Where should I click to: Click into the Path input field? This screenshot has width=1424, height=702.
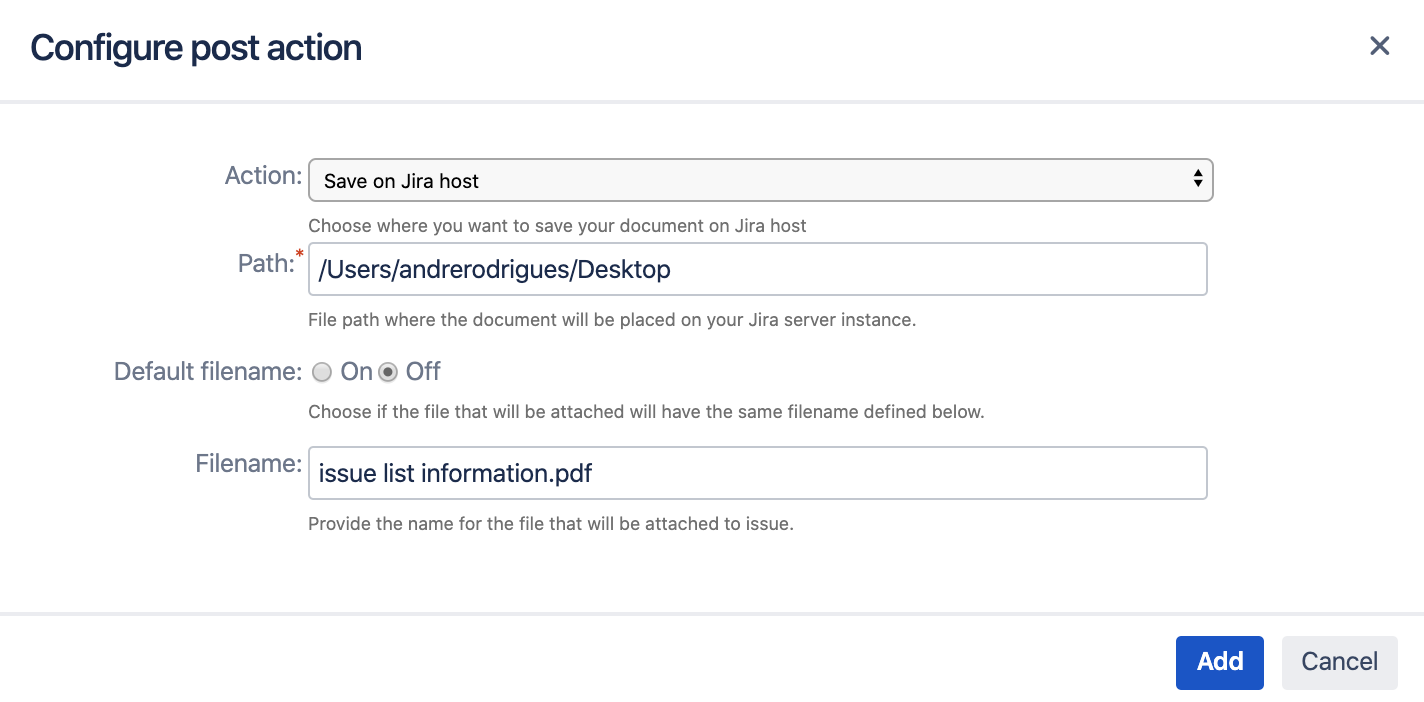click(x=757, y=269)
